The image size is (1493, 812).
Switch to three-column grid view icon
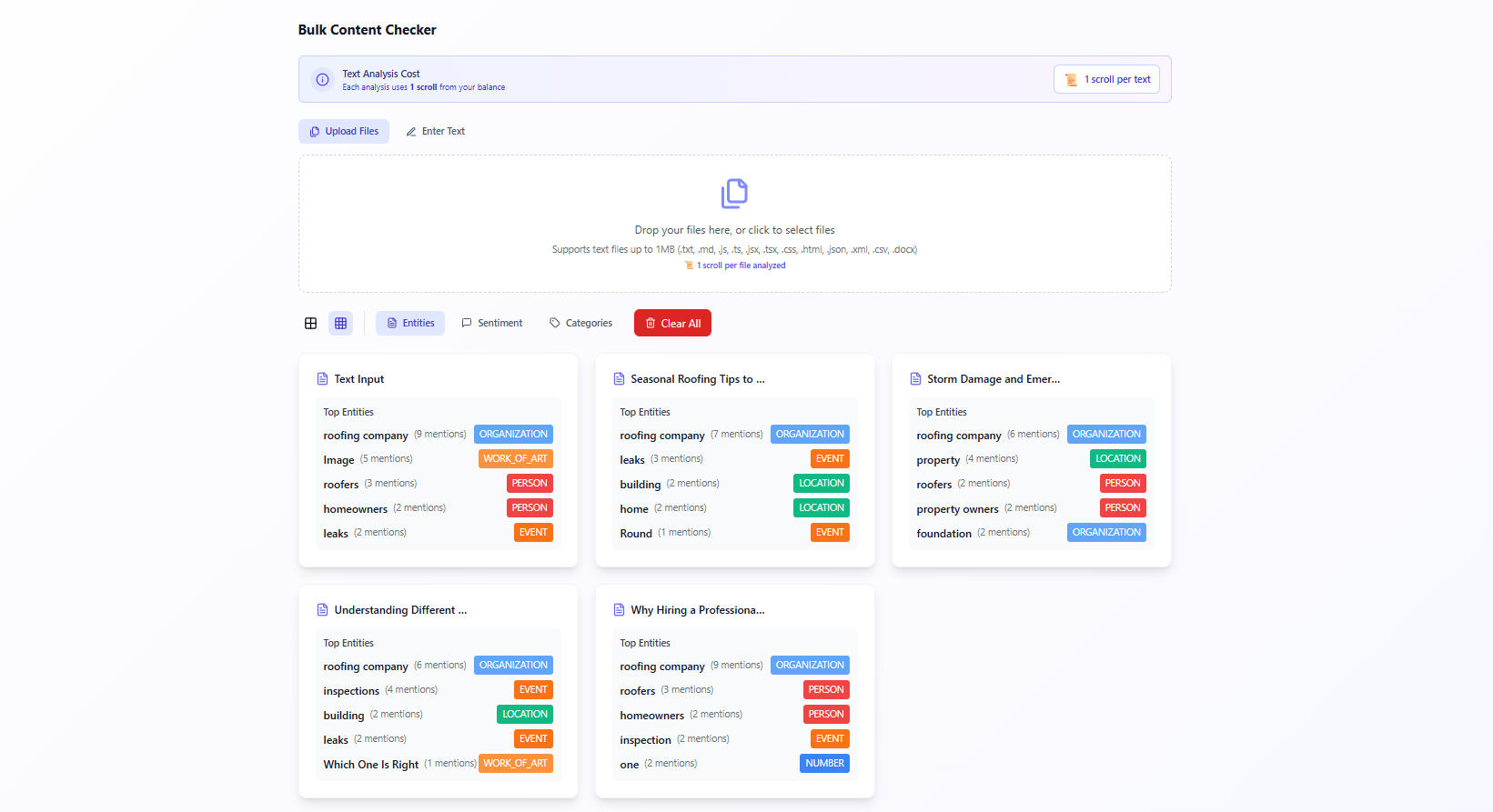pos(341,324)
